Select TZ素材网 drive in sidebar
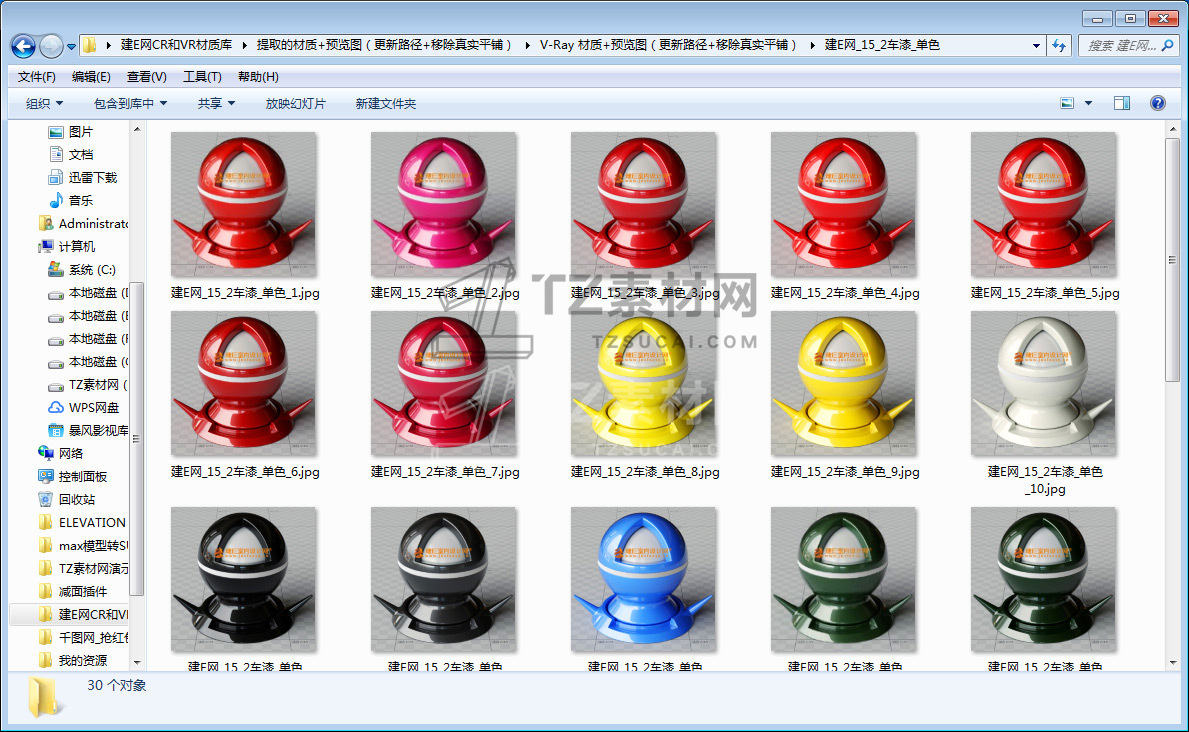1189x732 pixels. (88, 385)
